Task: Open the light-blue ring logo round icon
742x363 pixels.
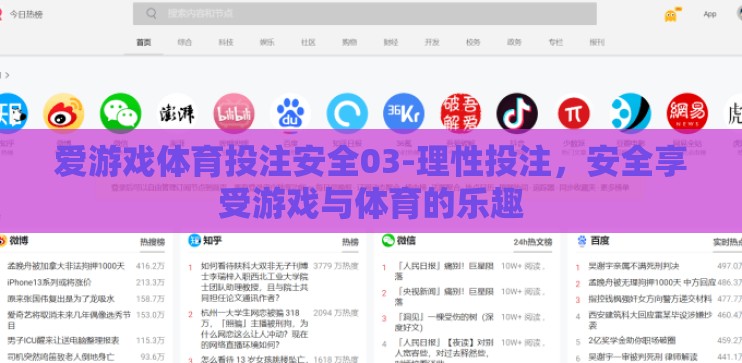Action: (347, 113)
